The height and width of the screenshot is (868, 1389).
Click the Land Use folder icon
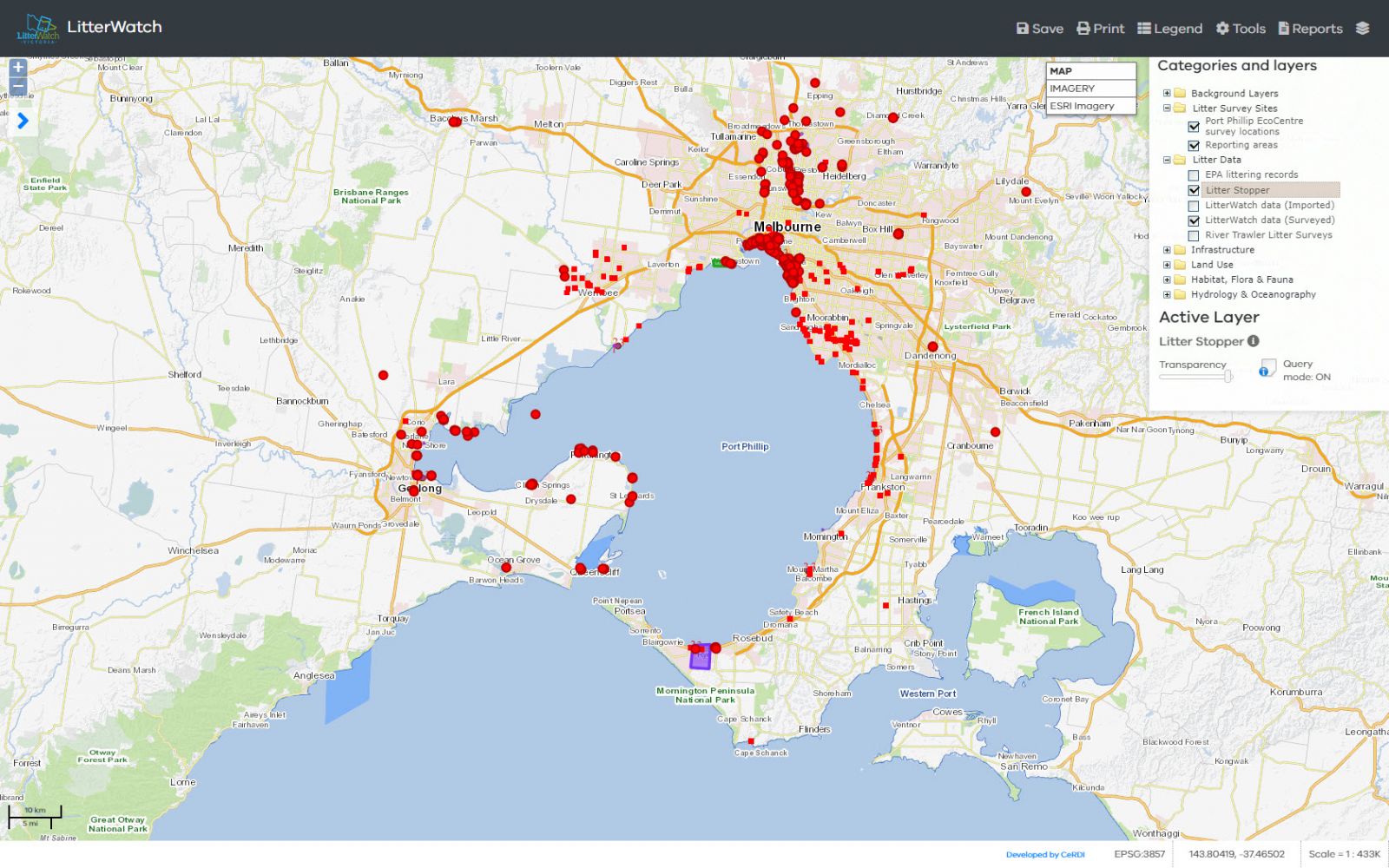pyautogui.click(x=1180, y=265)
